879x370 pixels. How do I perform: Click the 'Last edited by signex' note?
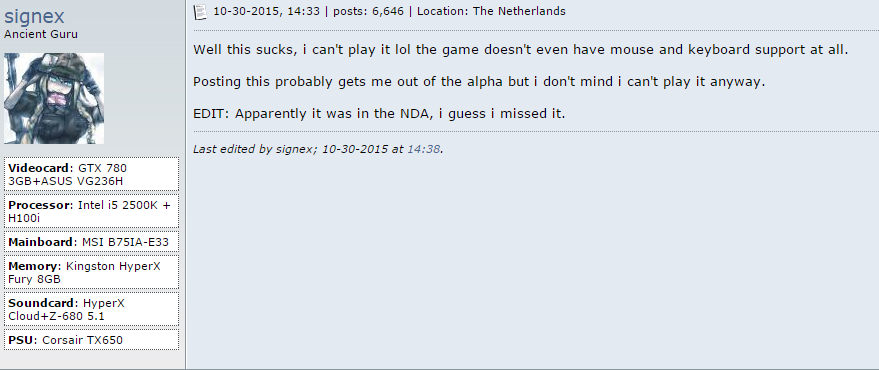point(319,150)
